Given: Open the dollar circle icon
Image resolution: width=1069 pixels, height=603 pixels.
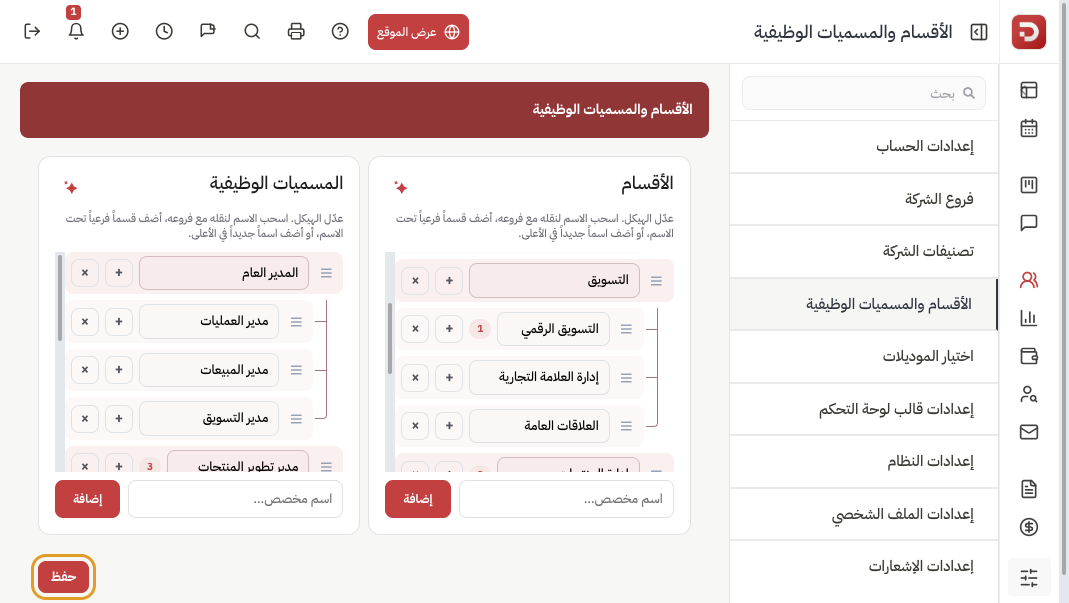Looking at the screenshot, I should [1029, 527].
